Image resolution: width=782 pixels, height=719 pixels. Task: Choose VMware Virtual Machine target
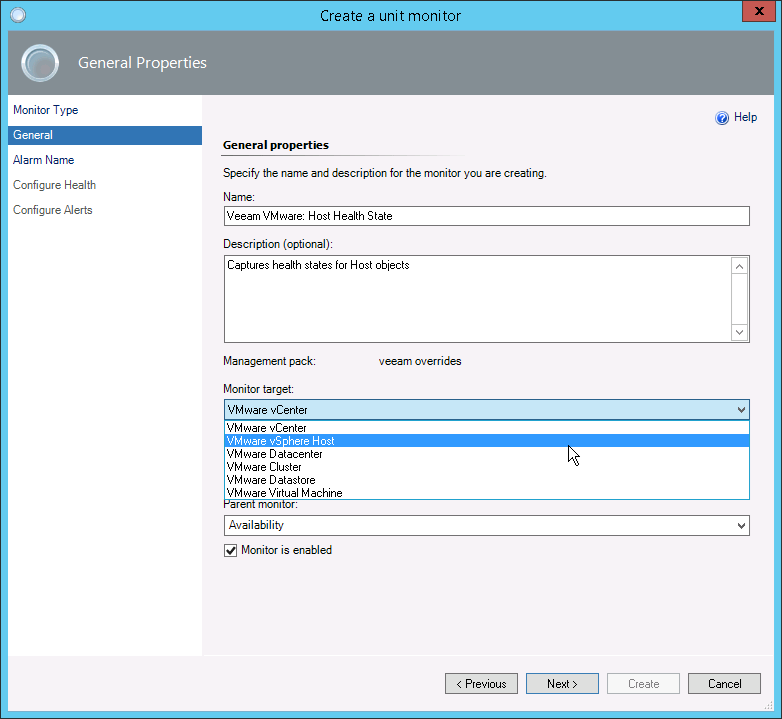[x=285, y=493]
